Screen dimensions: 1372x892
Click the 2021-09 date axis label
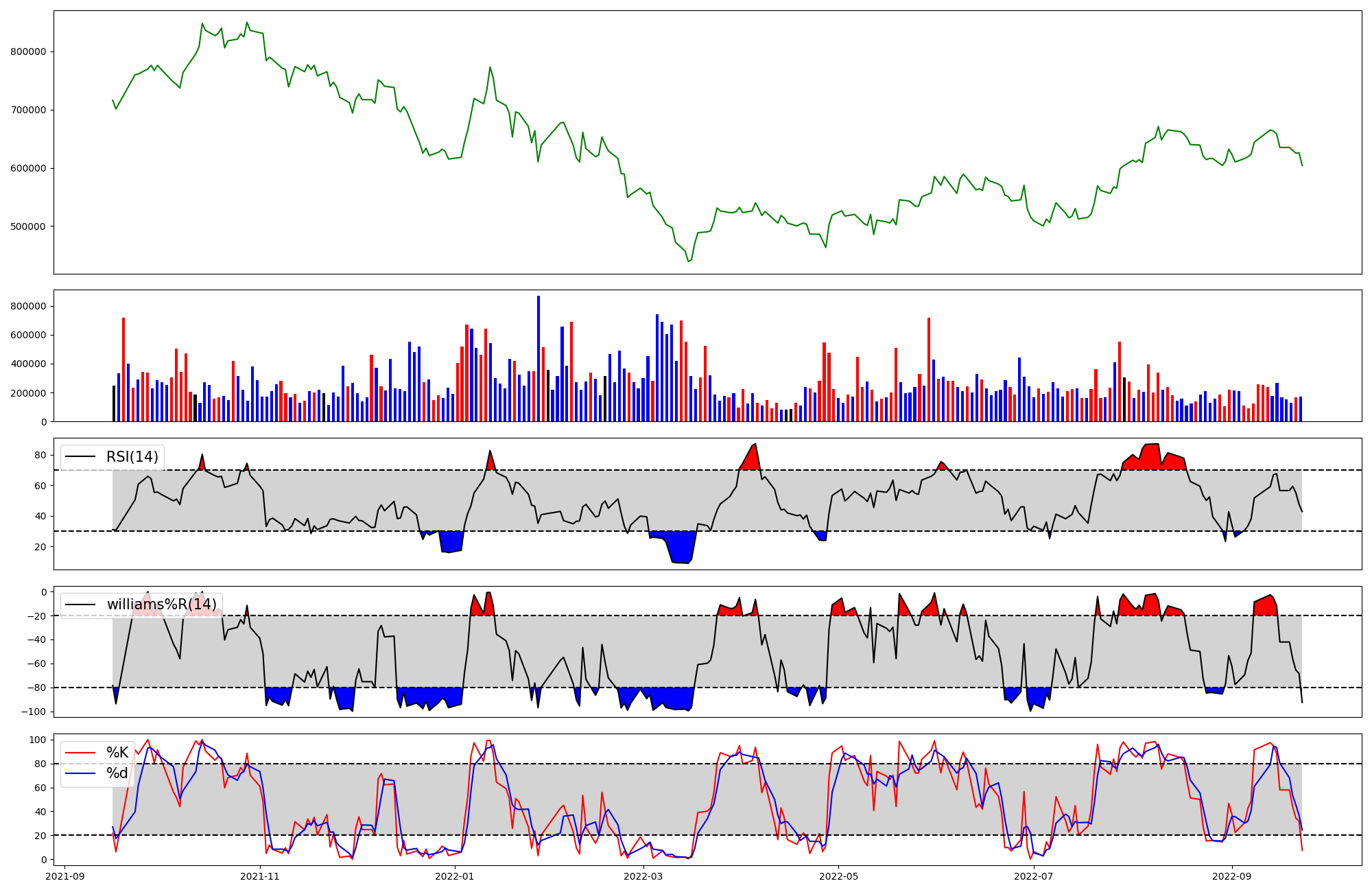66,876
